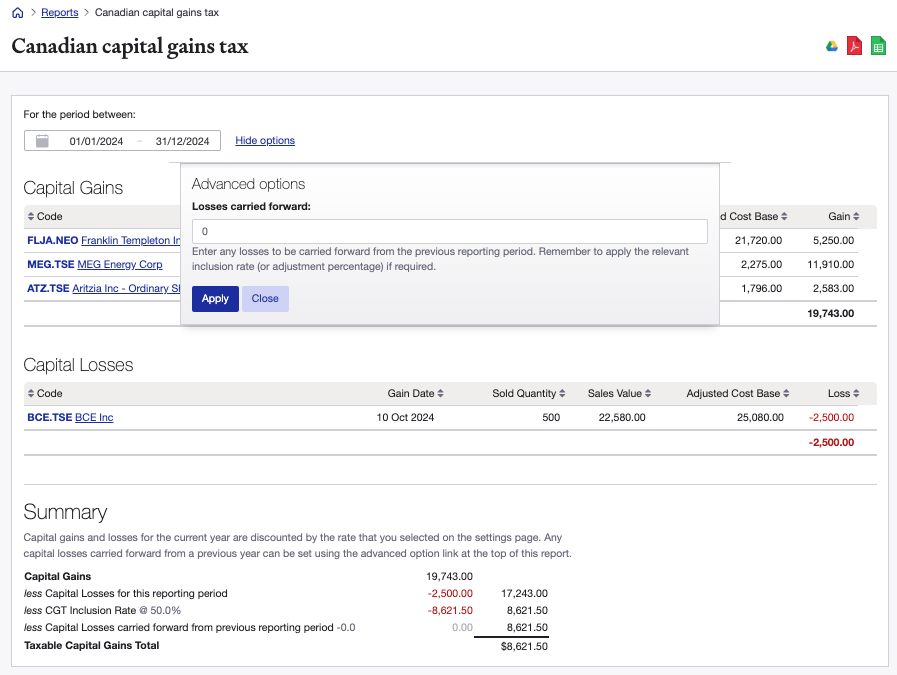This screenshot has height=675, width=897.
Task: Select the 17,243.00 summary subtotal
Action: (524, 593)
